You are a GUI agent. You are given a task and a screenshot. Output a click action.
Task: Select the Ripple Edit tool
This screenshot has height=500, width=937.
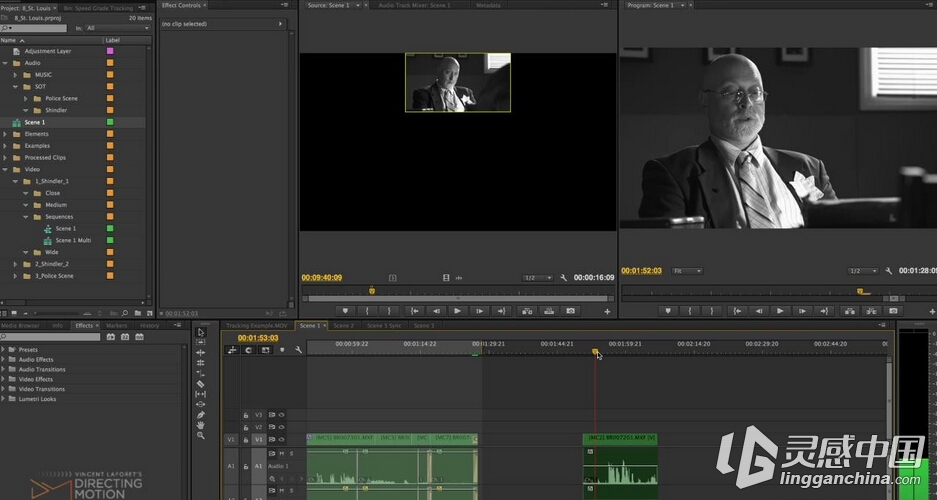(x=201, y=352)
